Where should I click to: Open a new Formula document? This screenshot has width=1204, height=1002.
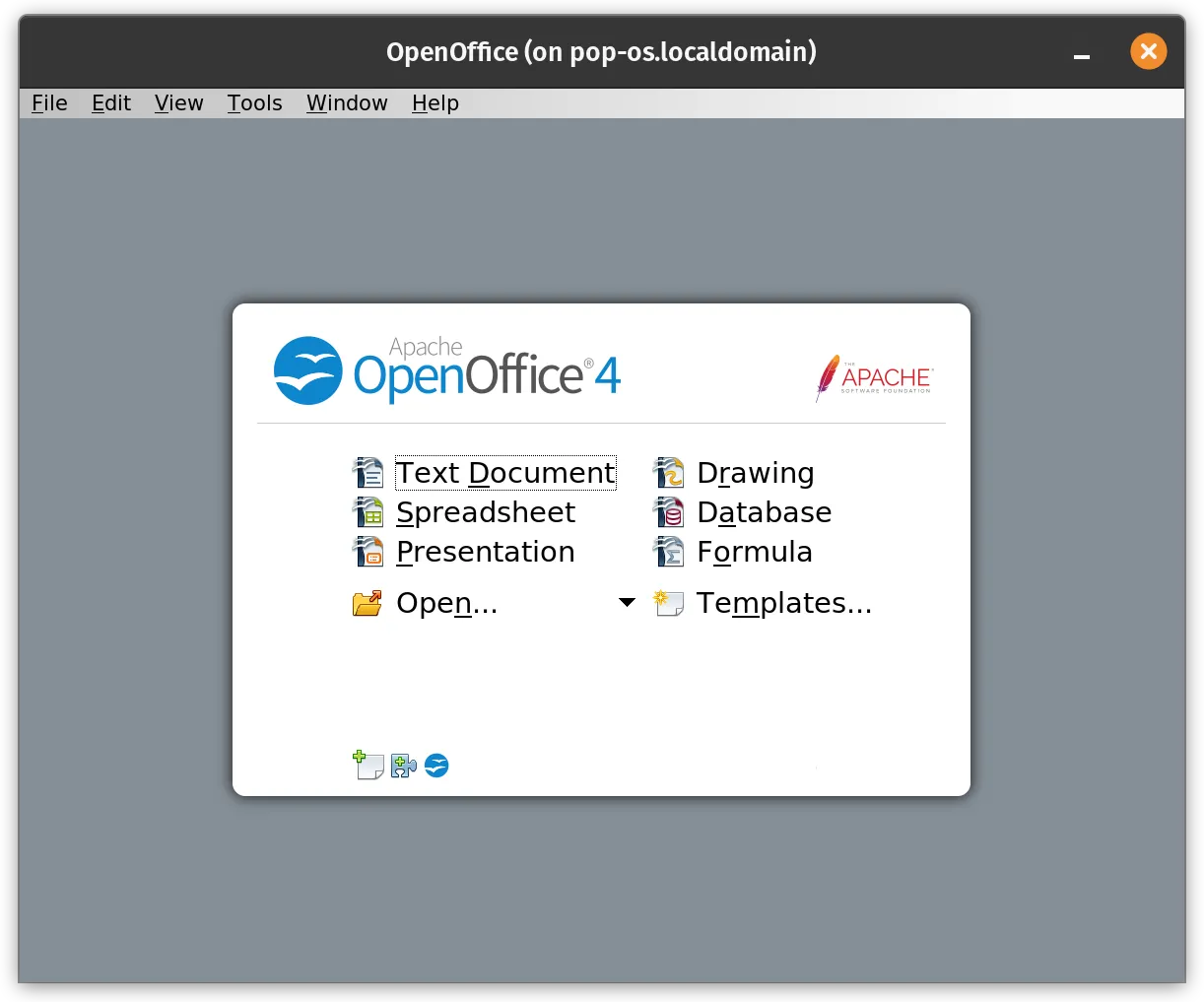pos(755,552)
